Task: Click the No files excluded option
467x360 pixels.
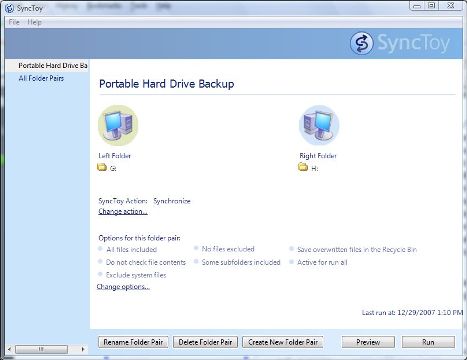Action: 228,249
